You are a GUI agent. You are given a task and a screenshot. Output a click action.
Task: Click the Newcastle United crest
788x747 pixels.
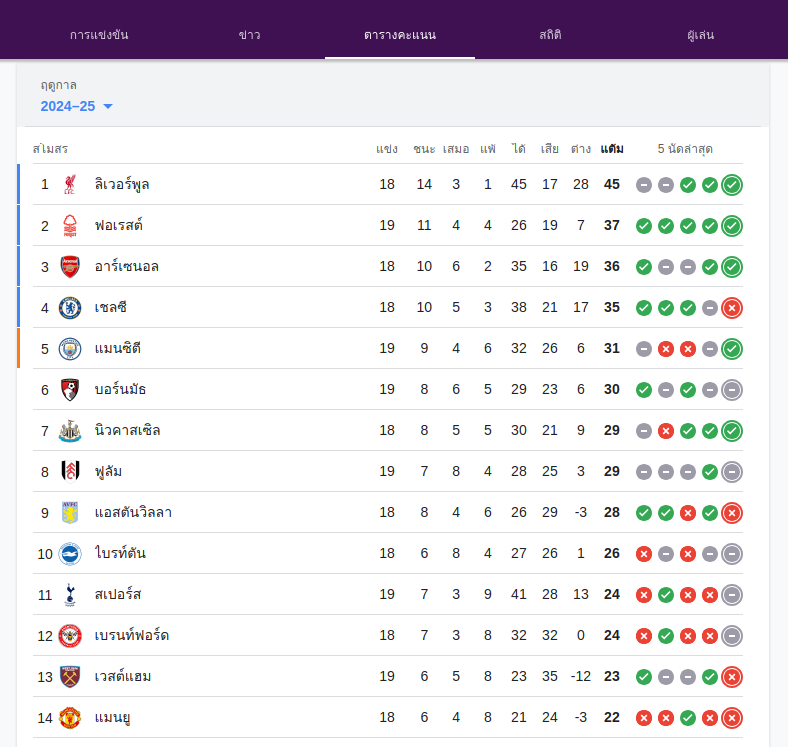click(x=70, y=431)
